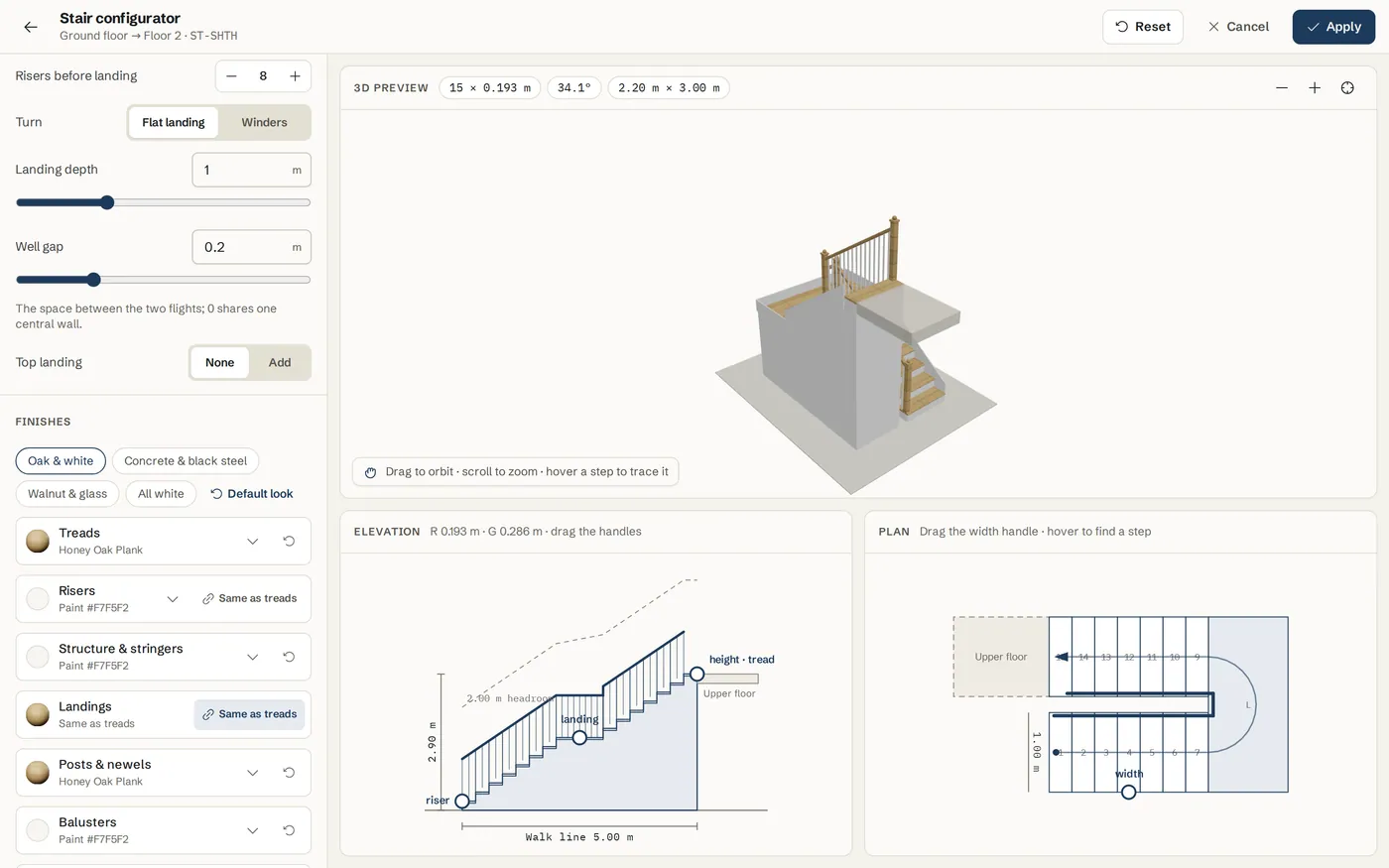Reset the Treads finish
Image resolution: width=1389 pixels, height=868 pixels.
[289, 542]
